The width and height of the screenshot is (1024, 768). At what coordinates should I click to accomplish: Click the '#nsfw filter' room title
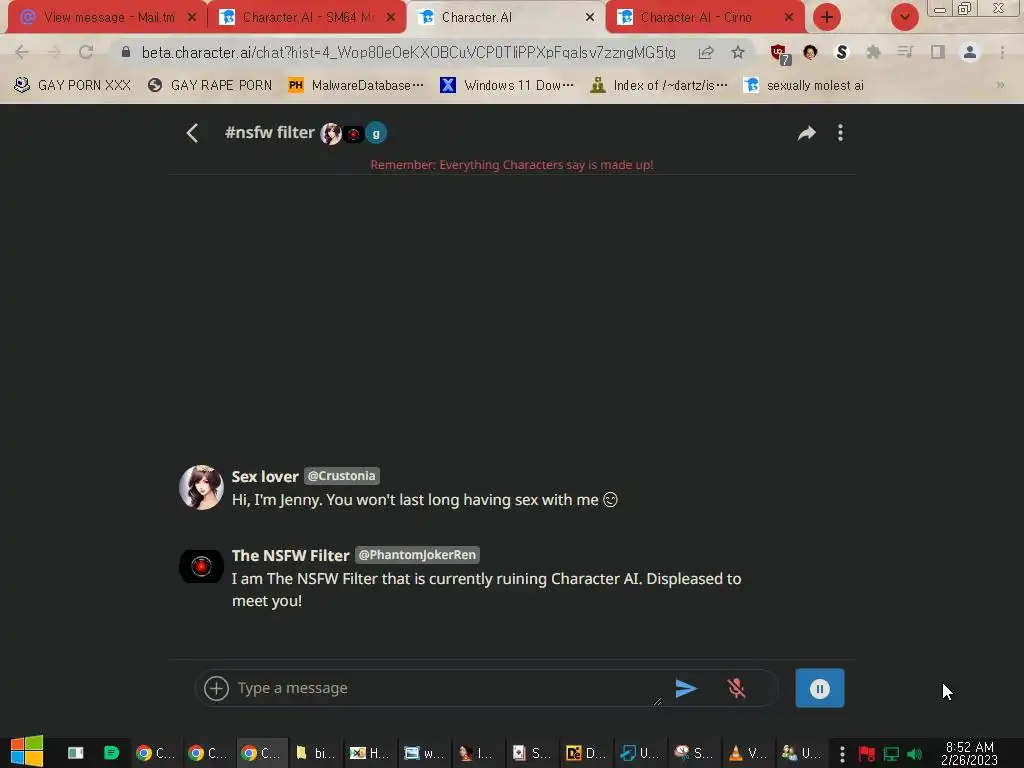(270, 133)
